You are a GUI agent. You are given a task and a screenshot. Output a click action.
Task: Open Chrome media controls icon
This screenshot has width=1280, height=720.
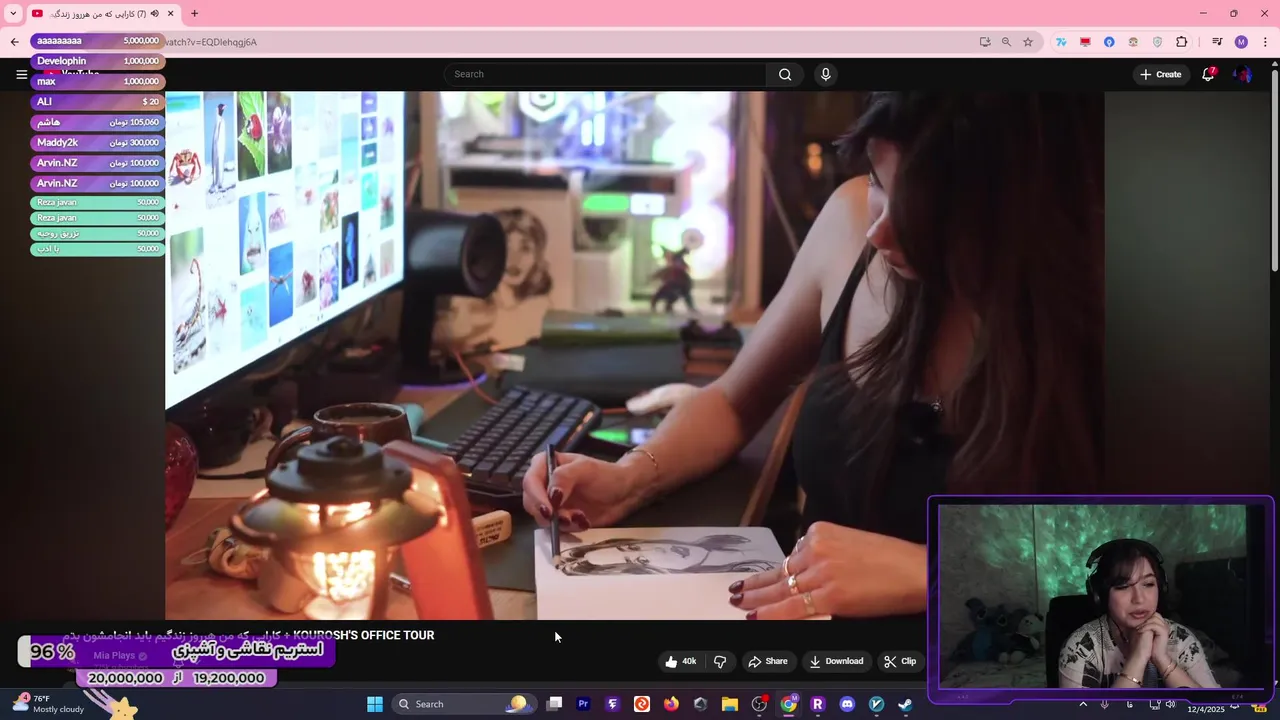[x=1217, y=42]
